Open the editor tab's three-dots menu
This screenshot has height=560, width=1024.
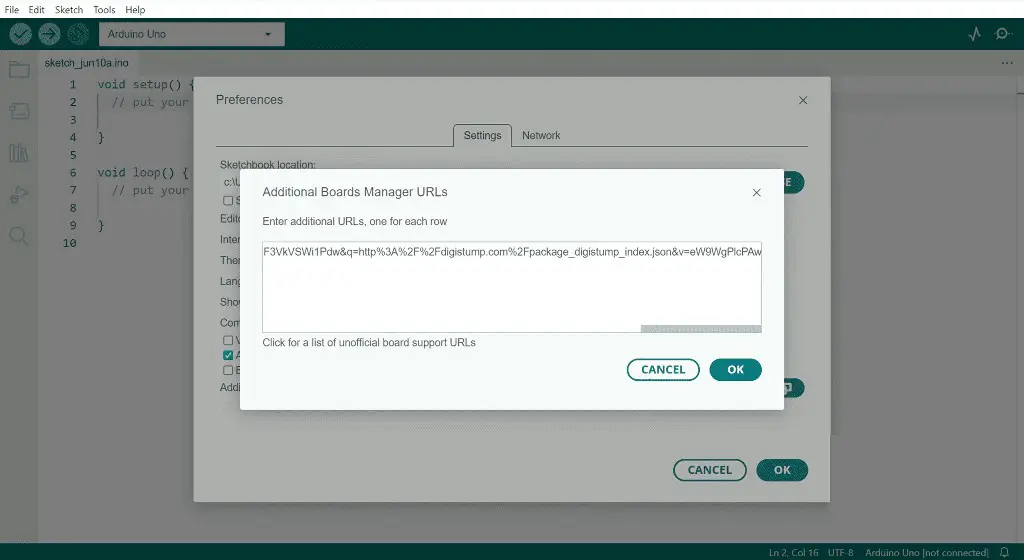point(1006,63)
